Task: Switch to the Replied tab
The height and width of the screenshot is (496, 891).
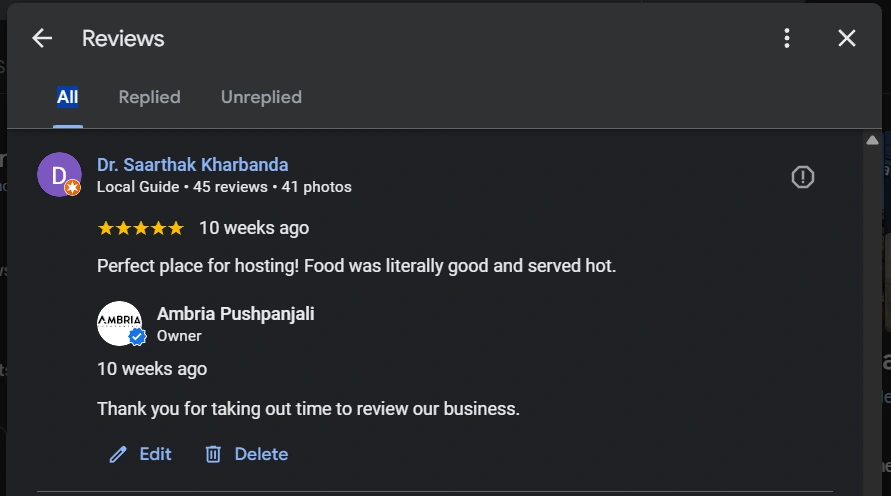Action: [x=149, y=97]
